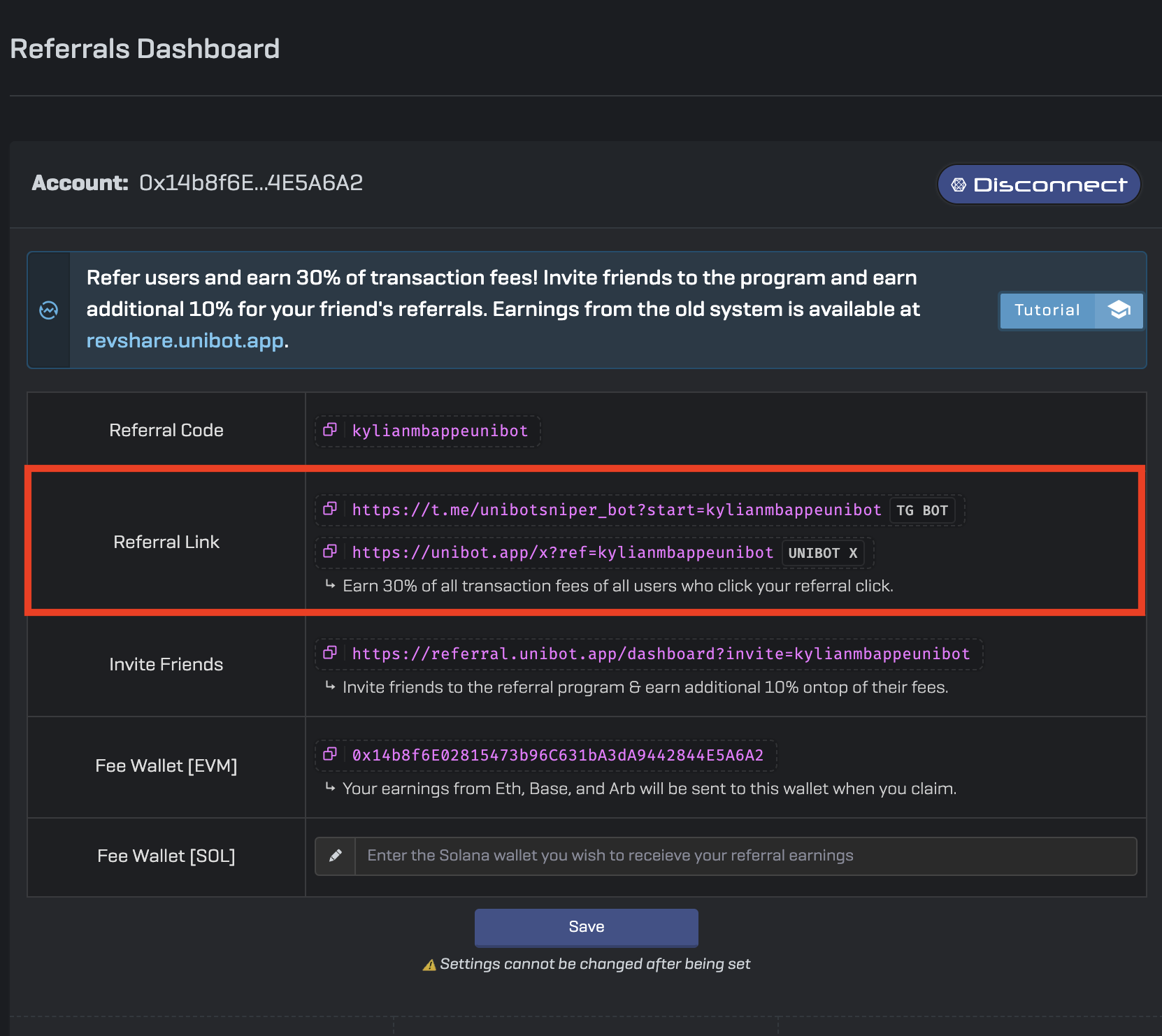Click the account address 0x14b8f6E...4E5A6A2

(251, 183)
